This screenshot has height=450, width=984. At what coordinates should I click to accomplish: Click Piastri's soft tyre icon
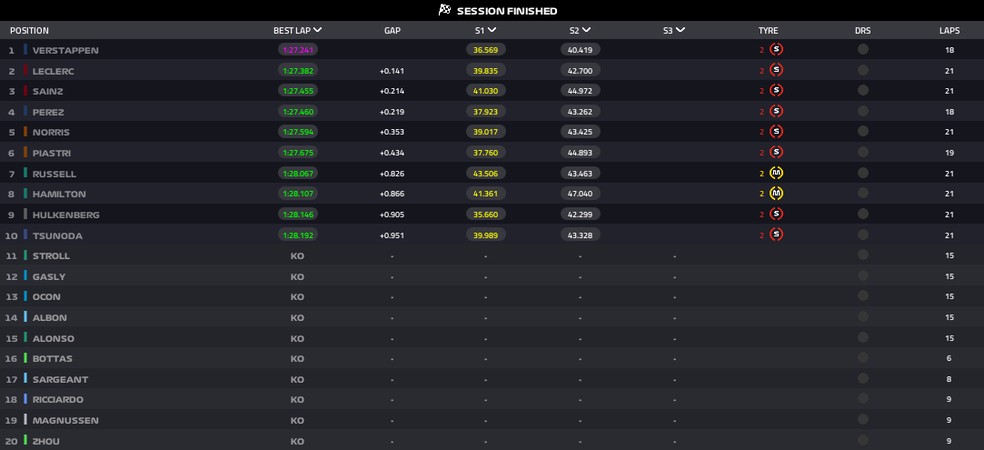[x=776, y=152]
